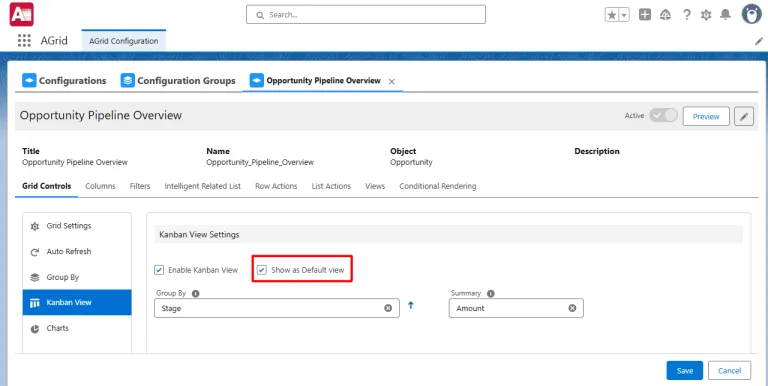This screenshot has width=768, height=386.
Task: Clear the Amount value in Summary
Action: (x=572, y=308)
